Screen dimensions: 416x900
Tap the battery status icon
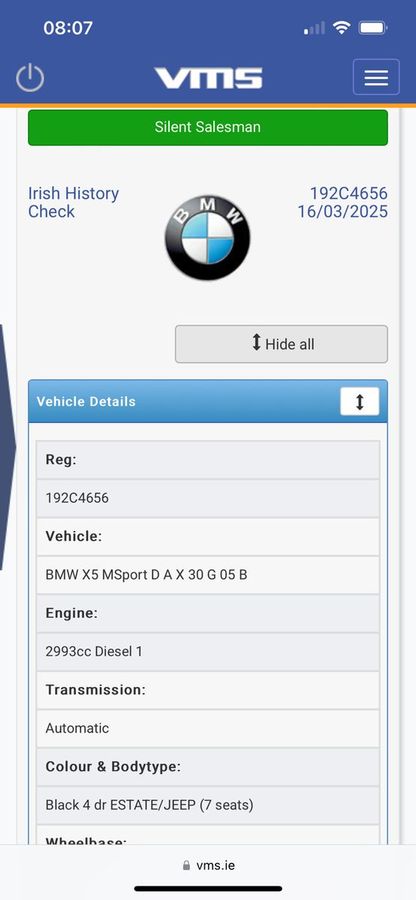pos(373,28)
